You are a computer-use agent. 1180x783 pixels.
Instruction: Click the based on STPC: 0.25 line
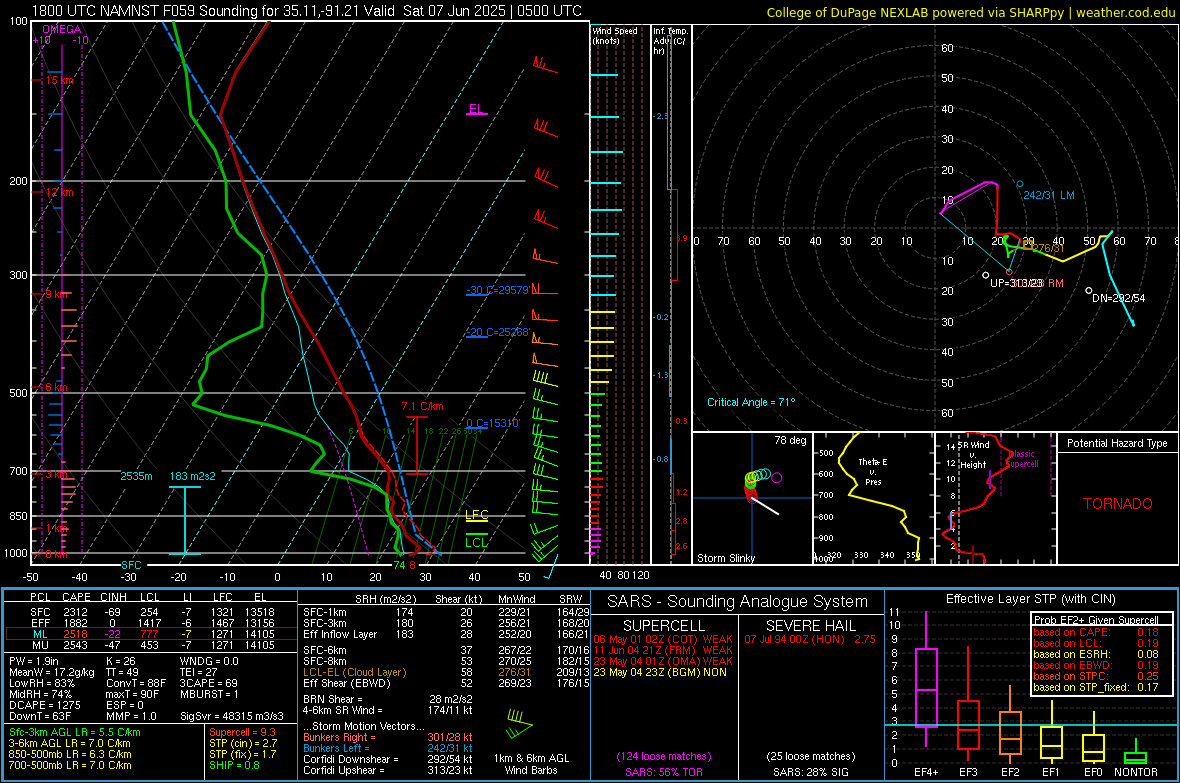point(1096,676)
